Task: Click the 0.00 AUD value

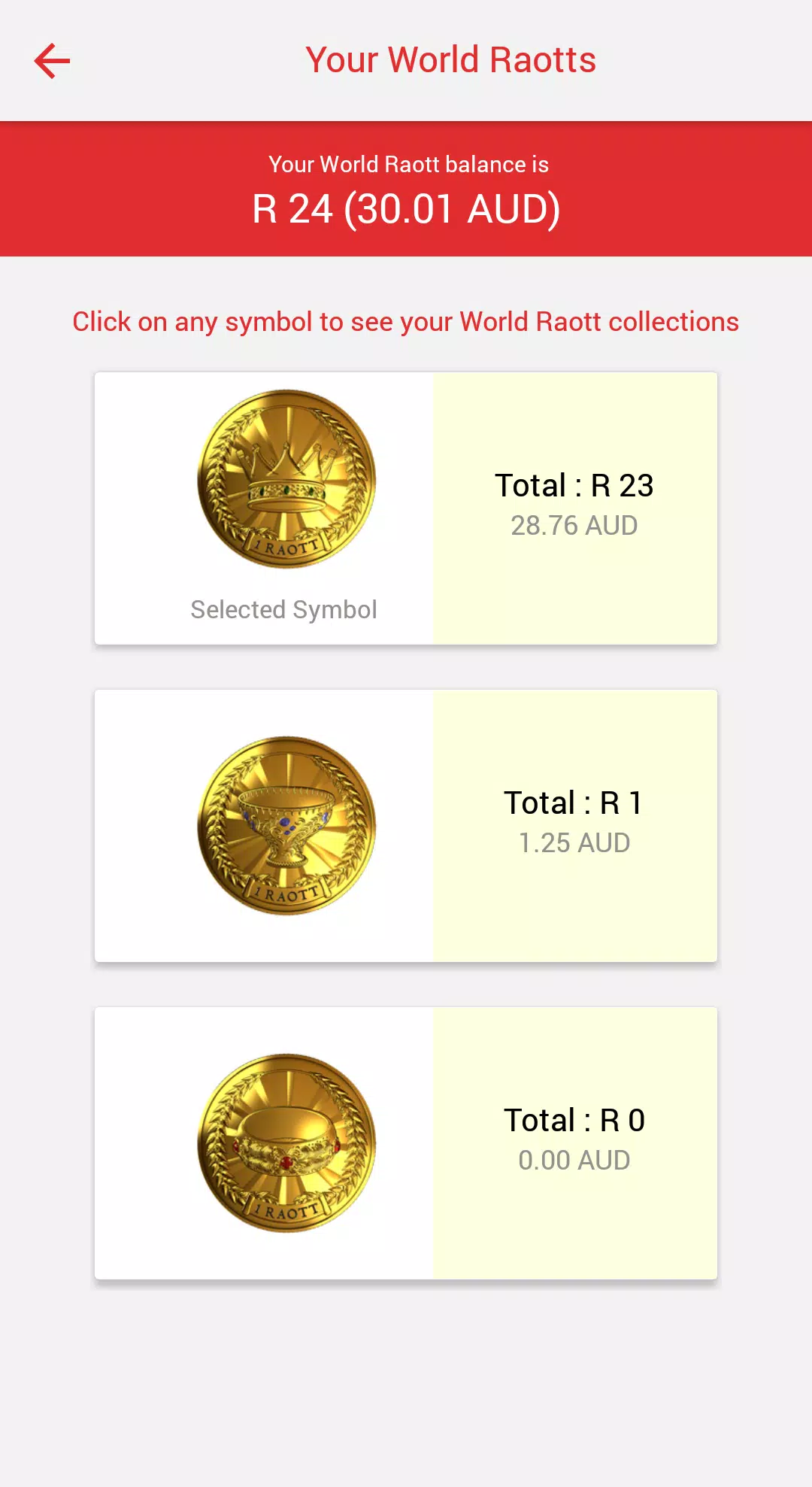Action: coord(574,1160)
